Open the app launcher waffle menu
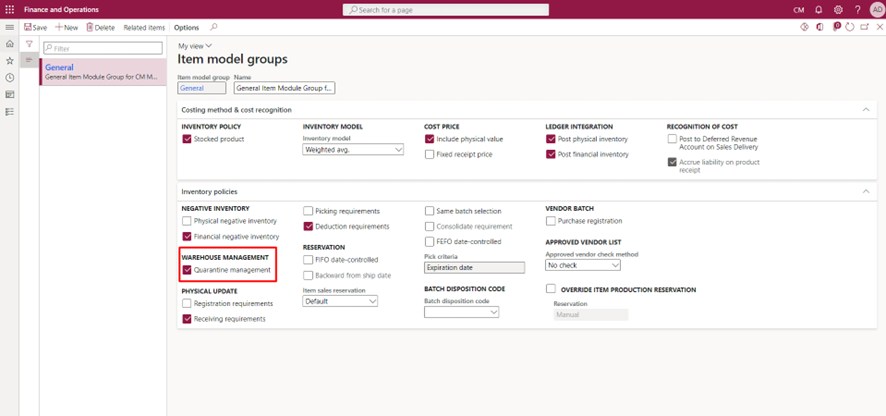This screenshot has width=886, height=416. [x=9, y=10]
